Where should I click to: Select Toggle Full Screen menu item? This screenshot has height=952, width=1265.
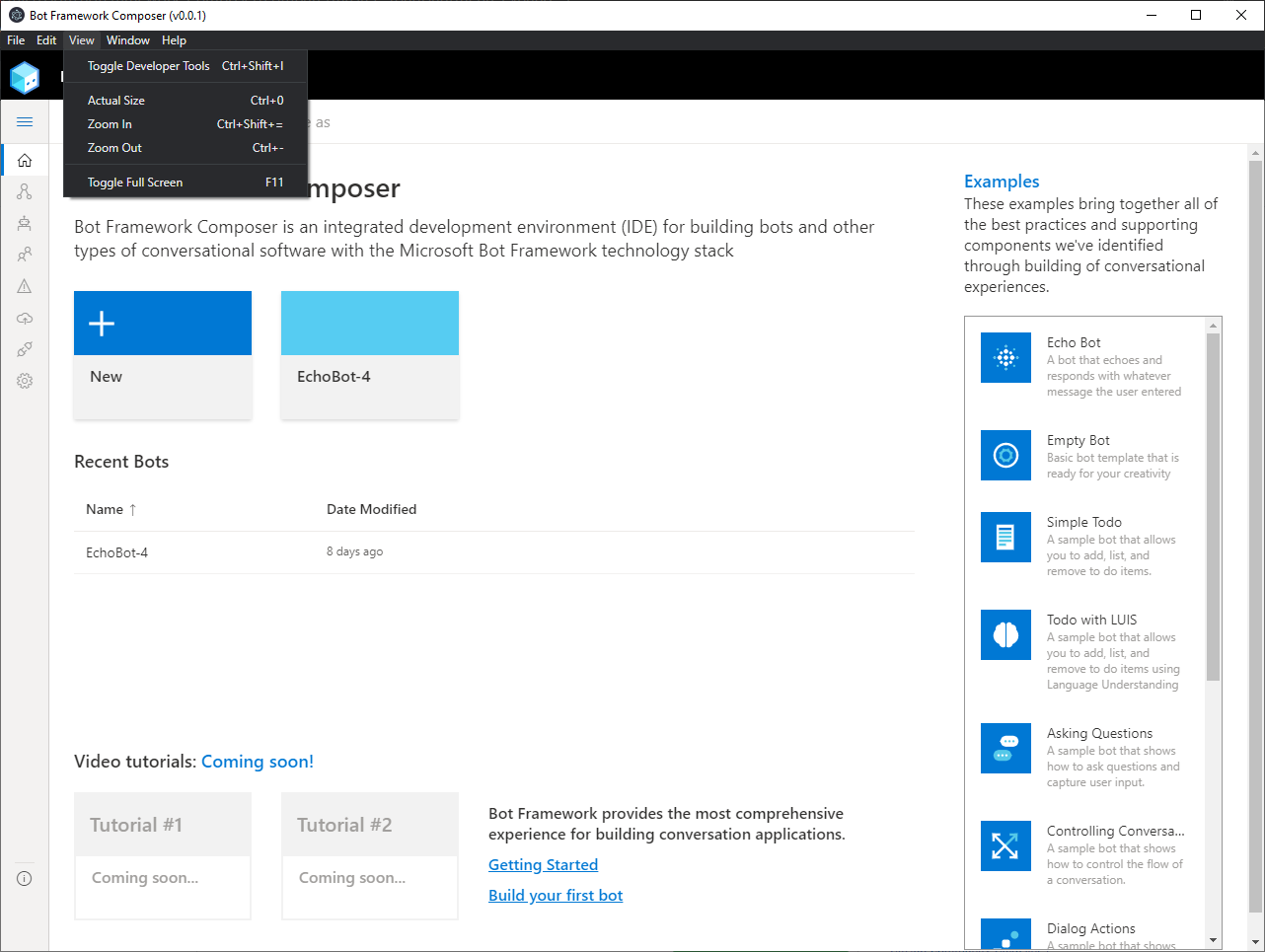tap(186, 183)
